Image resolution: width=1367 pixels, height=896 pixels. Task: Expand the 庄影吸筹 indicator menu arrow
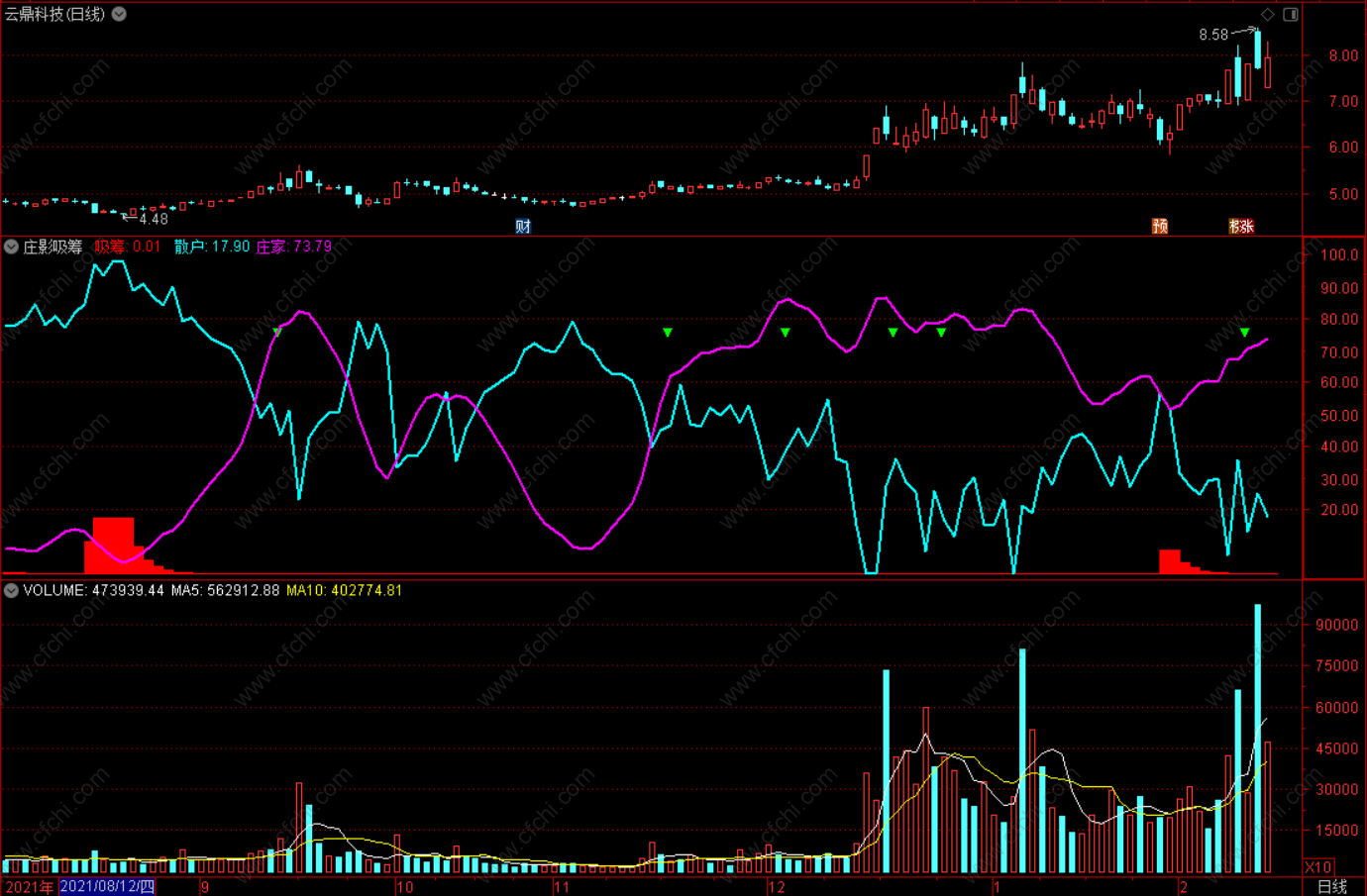coord(11,247)
